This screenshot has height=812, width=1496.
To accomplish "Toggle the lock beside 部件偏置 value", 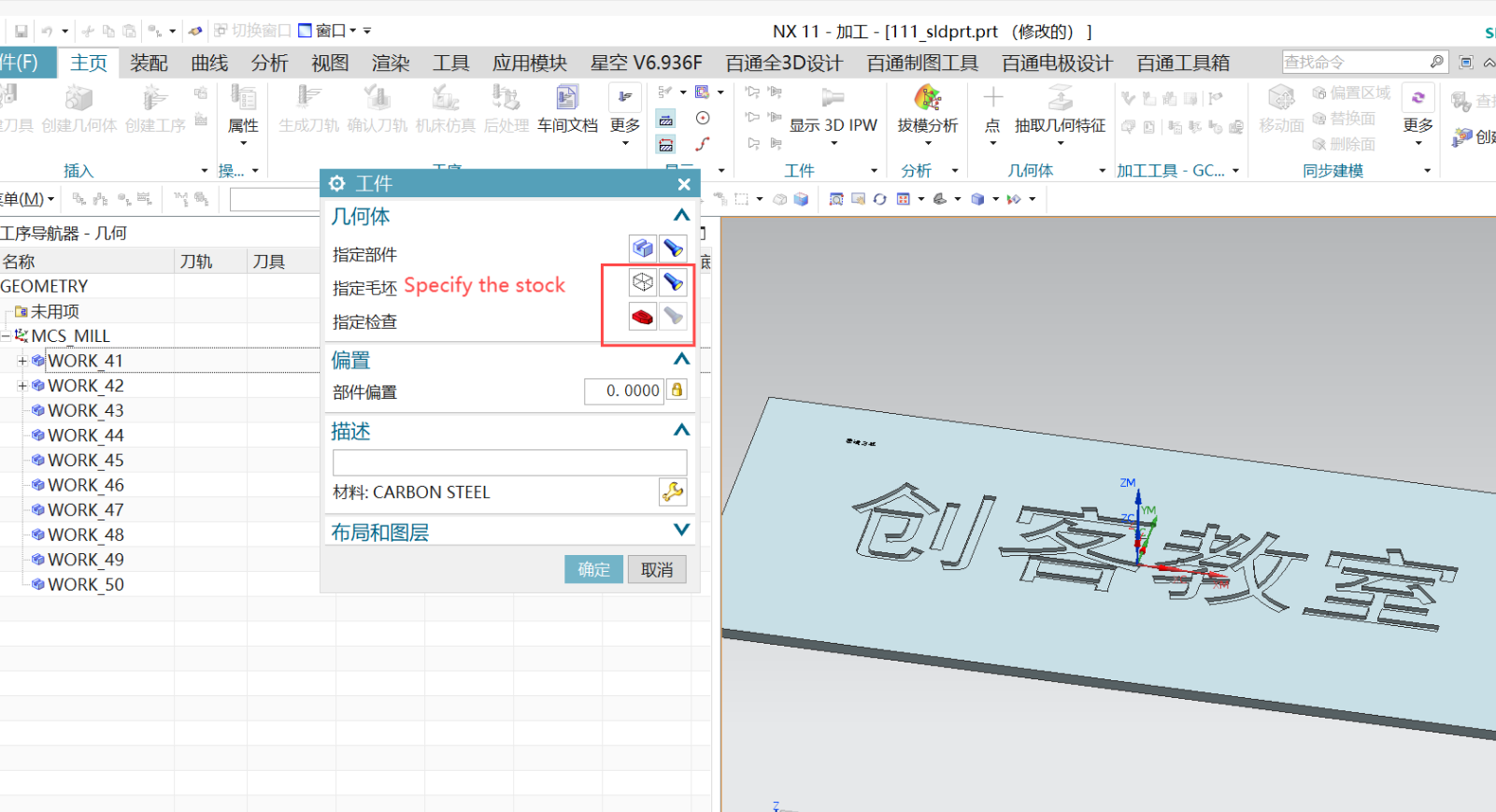I will [x=677, y=390].
